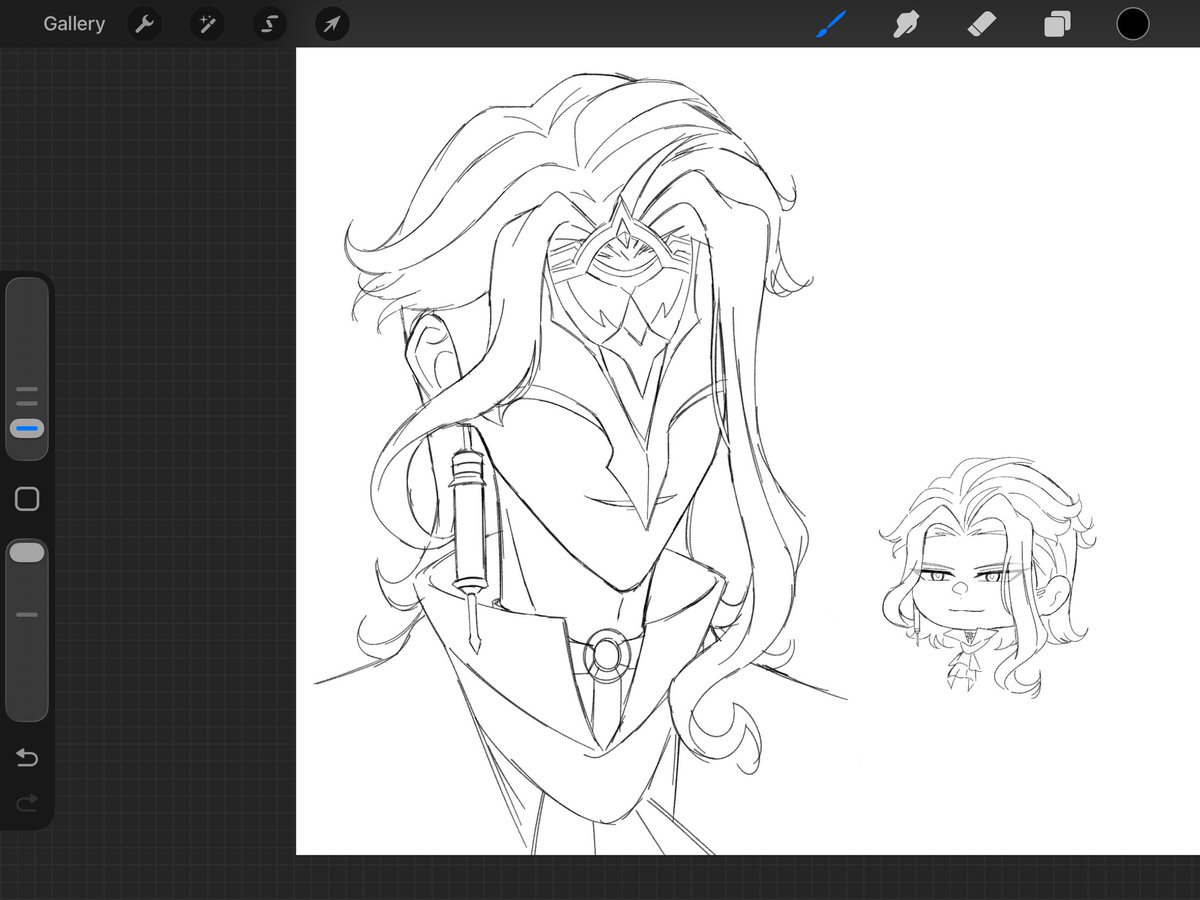Open the Adjustments magic wand menu

[x=207, y=24]
